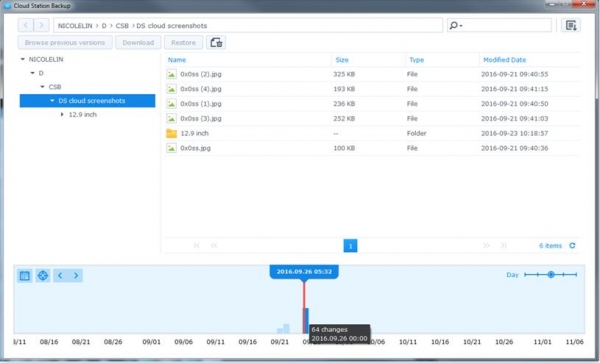Screen dimensions: 600x363
Task: Click file name 0x0ss (4).jpg
Action: click(201, 89)
